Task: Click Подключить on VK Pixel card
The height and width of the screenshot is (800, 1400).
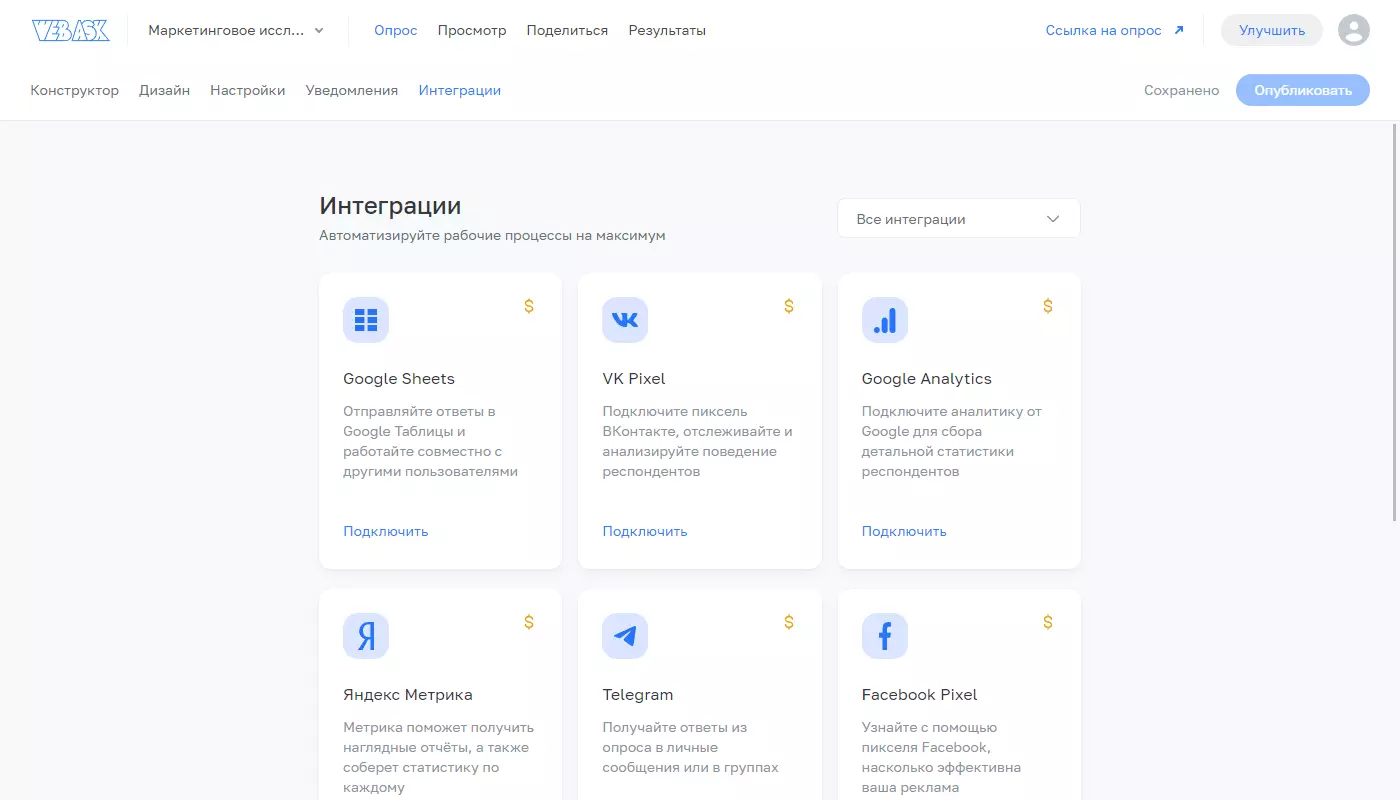Action: pos(645,531)
